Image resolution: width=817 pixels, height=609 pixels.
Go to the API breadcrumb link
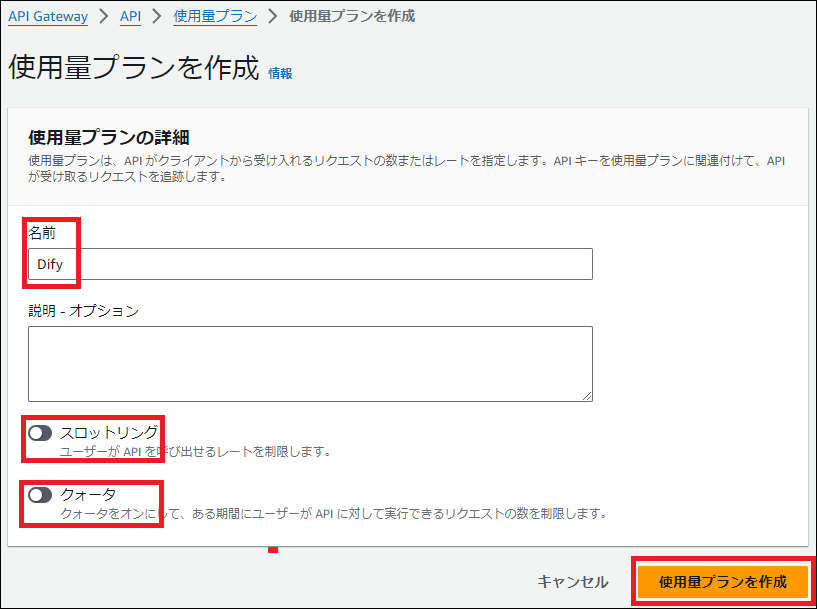coord(130,16)
